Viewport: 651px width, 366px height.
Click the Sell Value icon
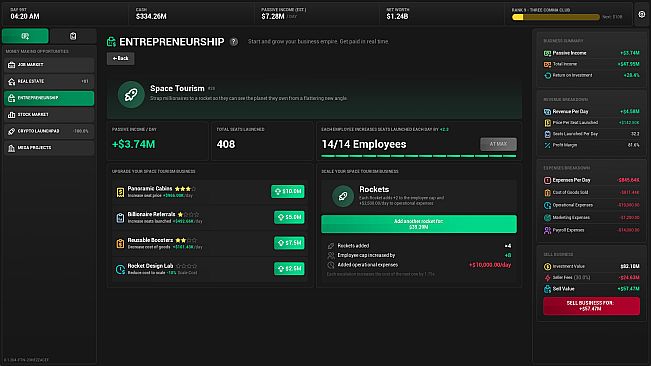pos(547,289)
